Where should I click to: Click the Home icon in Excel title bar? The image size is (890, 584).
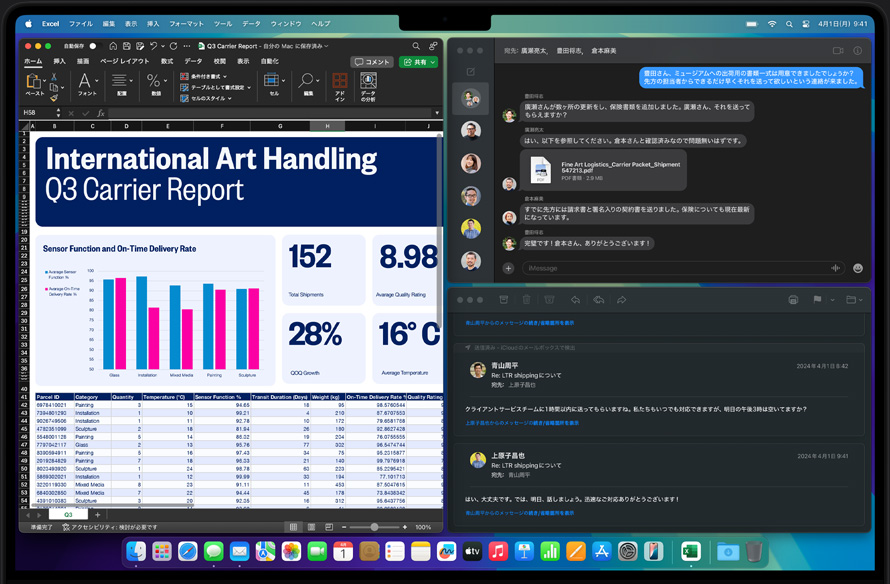114,46
